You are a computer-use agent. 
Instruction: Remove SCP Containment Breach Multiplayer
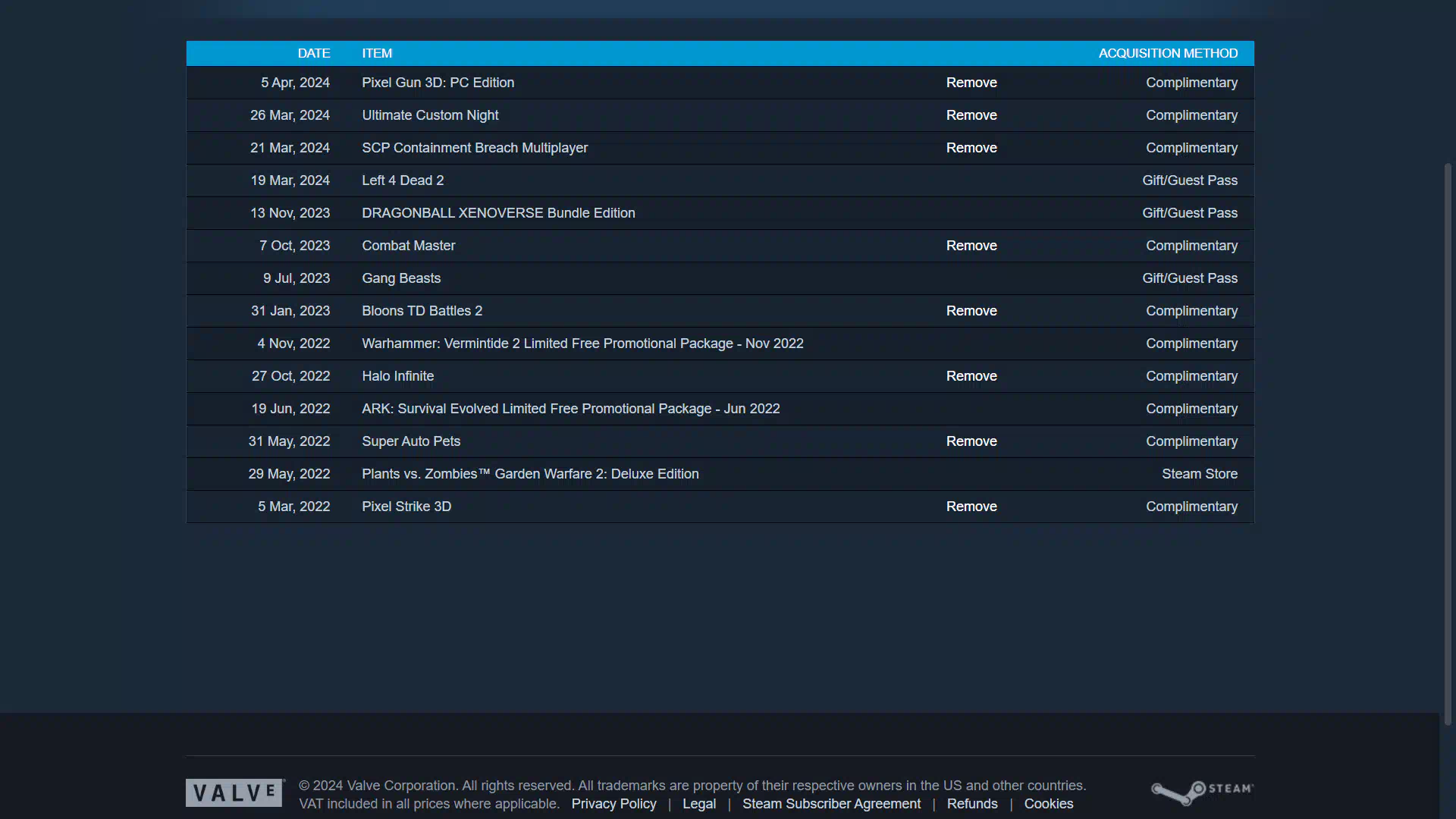click(x=971, y=148)
